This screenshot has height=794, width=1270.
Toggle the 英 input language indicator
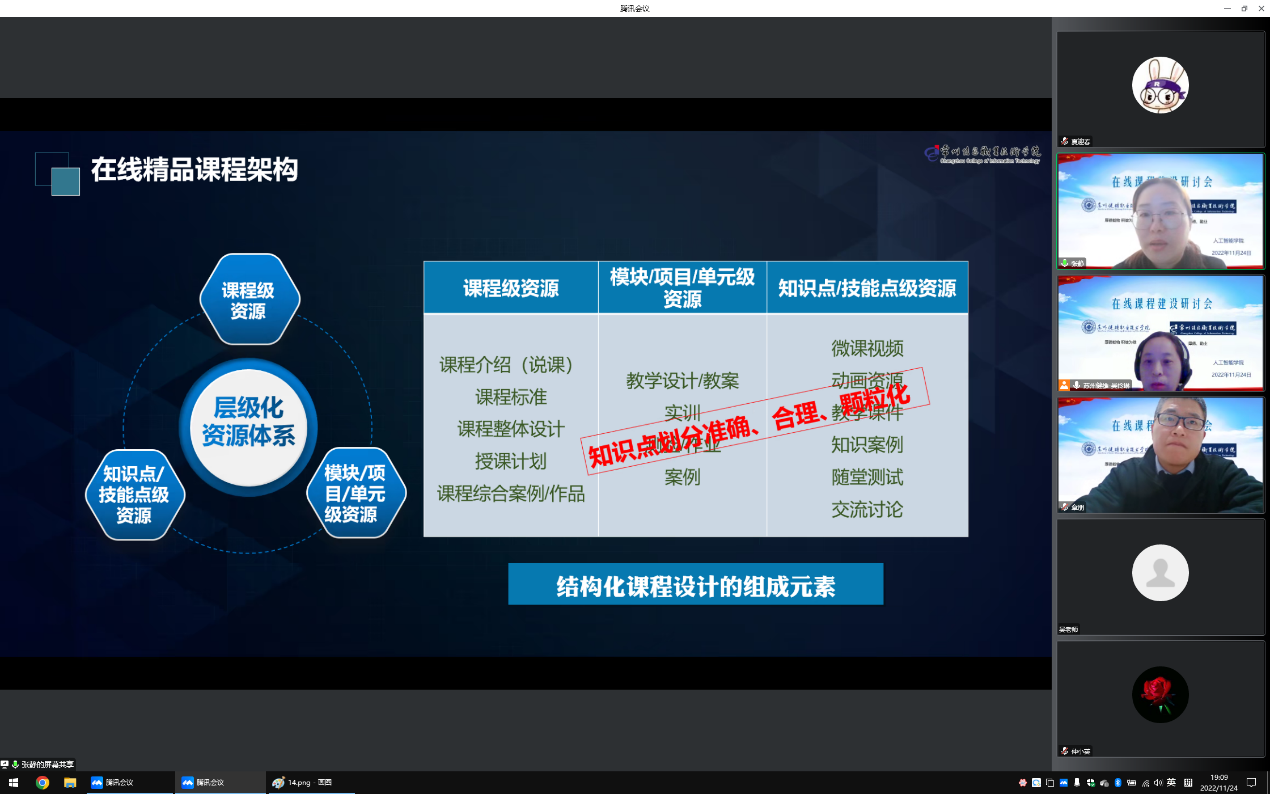point(1171,782)
